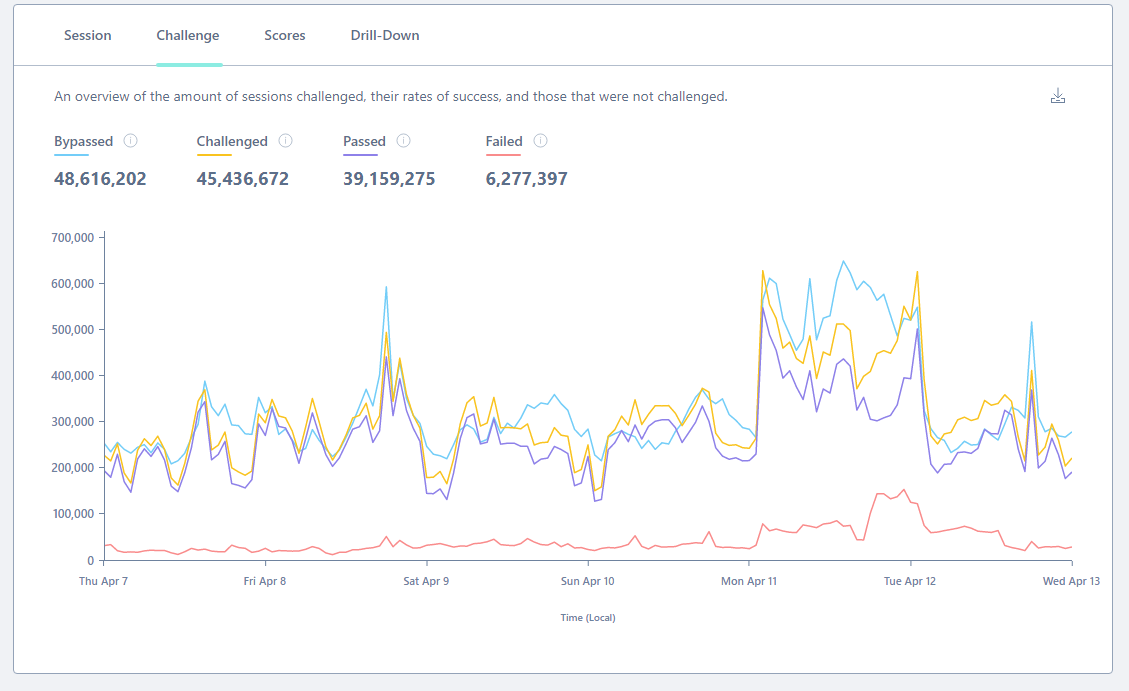
Task: Click the info icon beside Passed
Action: (403, 141)
